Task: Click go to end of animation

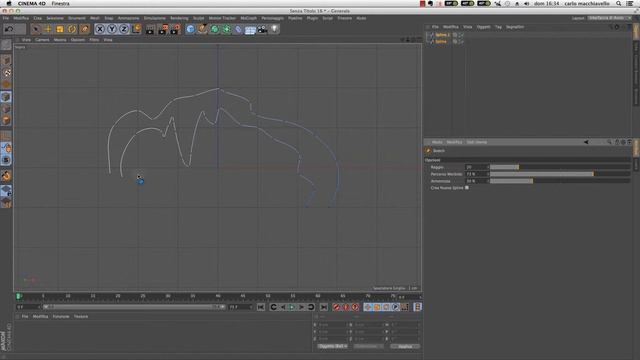Action: [x=324, y=307]
